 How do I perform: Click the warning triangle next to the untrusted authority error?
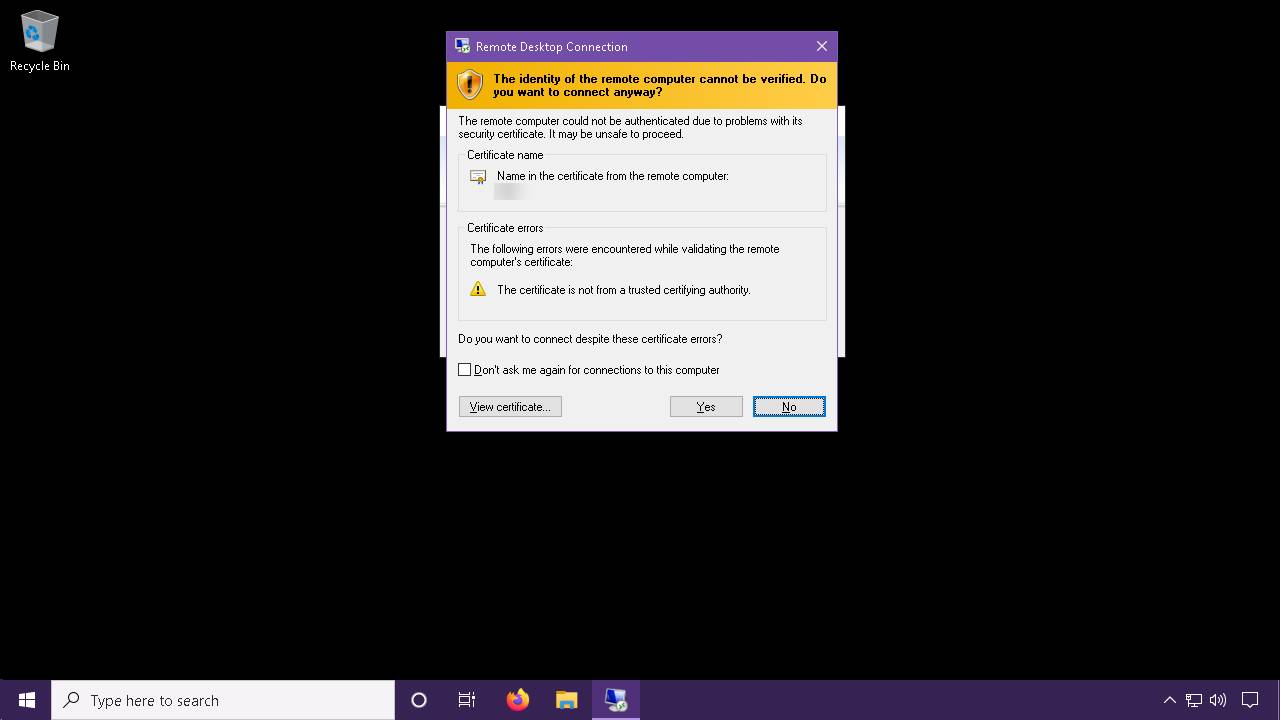[478, 289]
